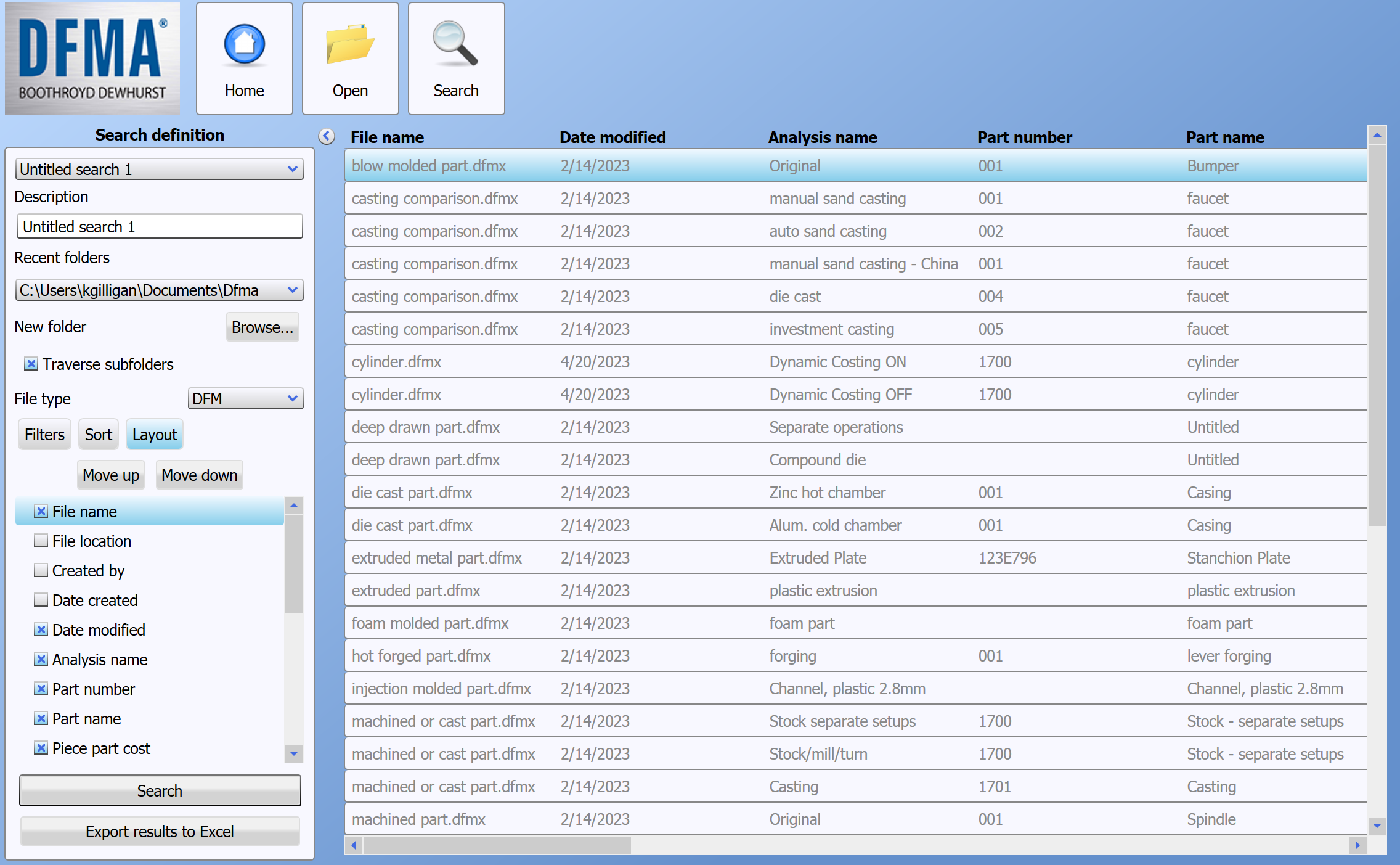The height and width of the screenshot is (865, 1400).
Task: Click the Search button below column list
Action: click(160, 790)
